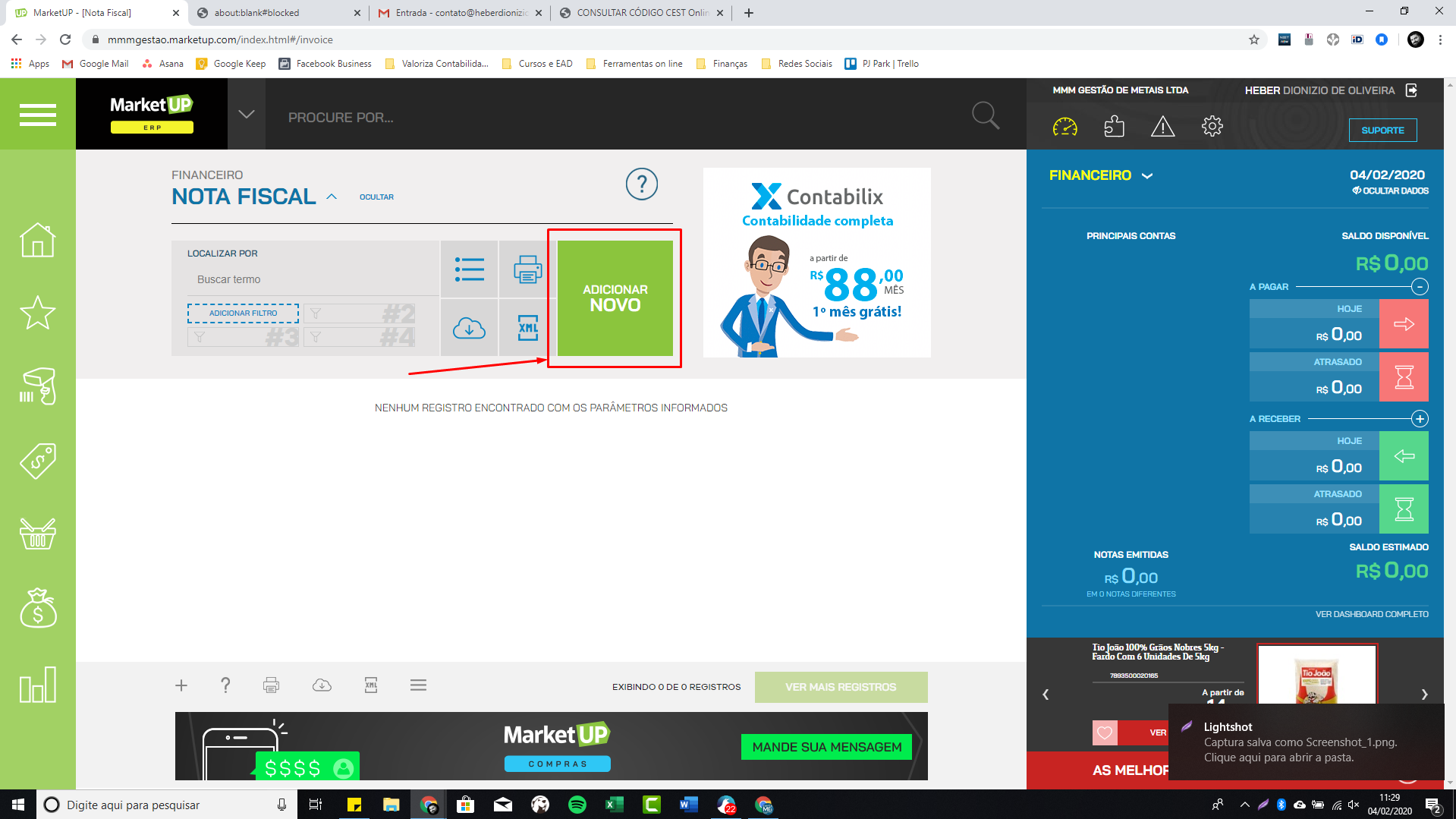Click bottom toolbar printer icon
Screen dimensions: 1456x819
pos(271,685)
